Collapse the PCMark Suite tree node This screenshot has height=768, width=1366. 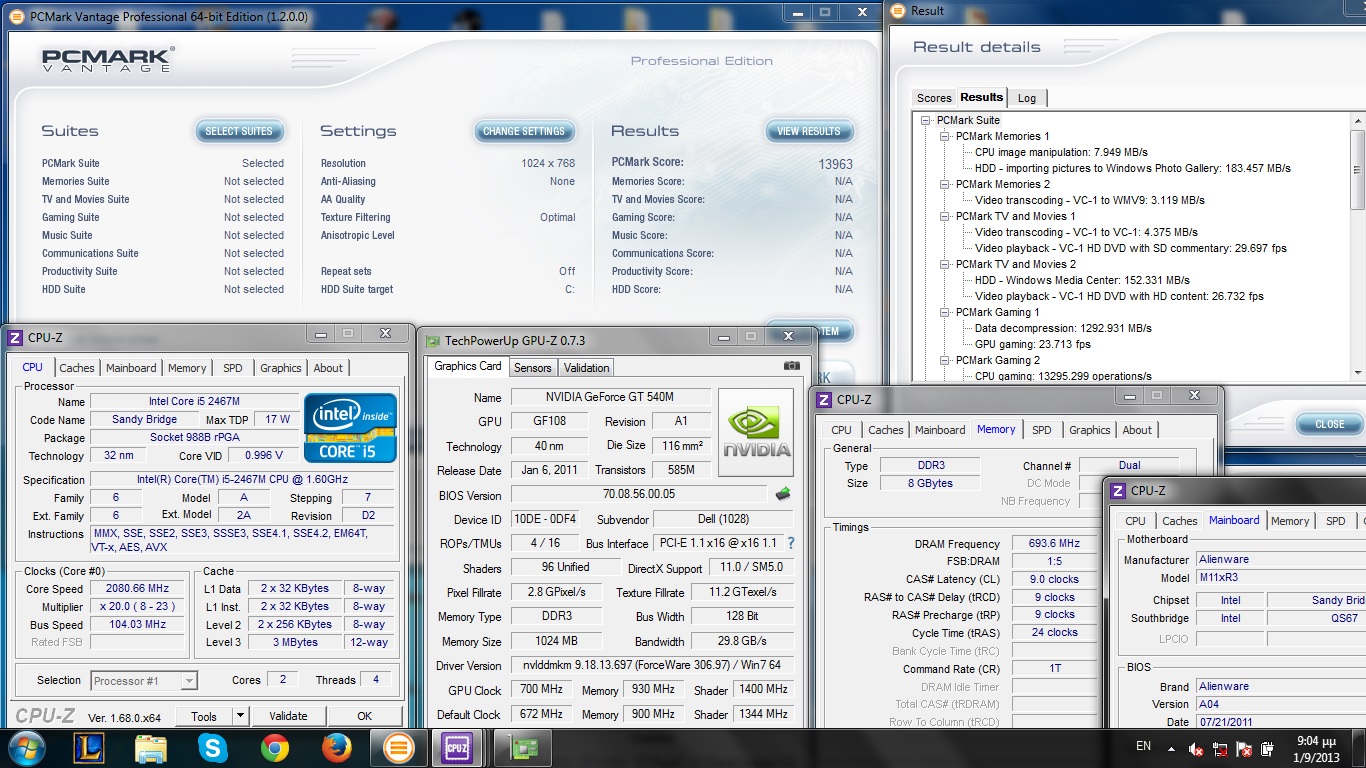(927, 120)
